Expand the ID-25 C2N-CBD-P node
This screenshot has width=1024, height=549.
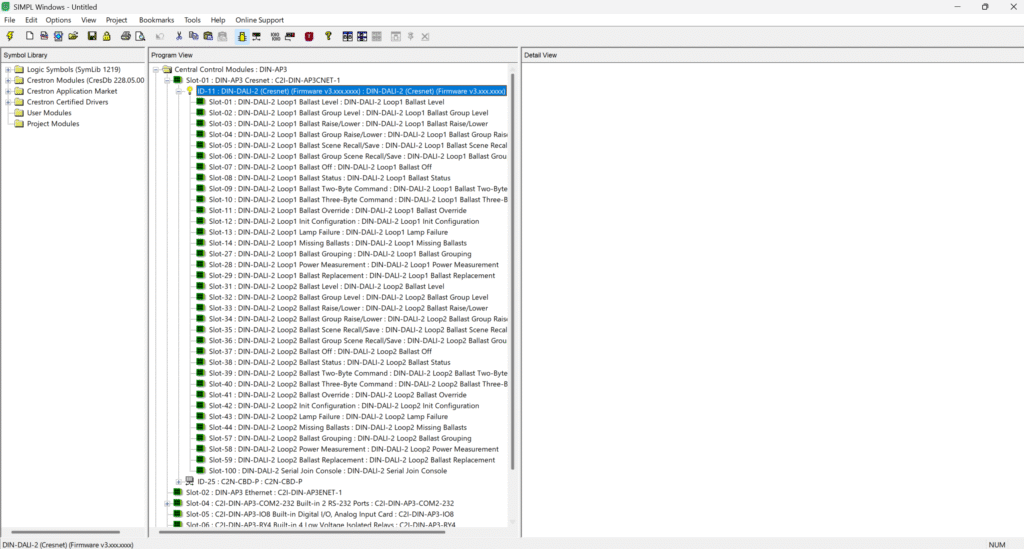178,482
